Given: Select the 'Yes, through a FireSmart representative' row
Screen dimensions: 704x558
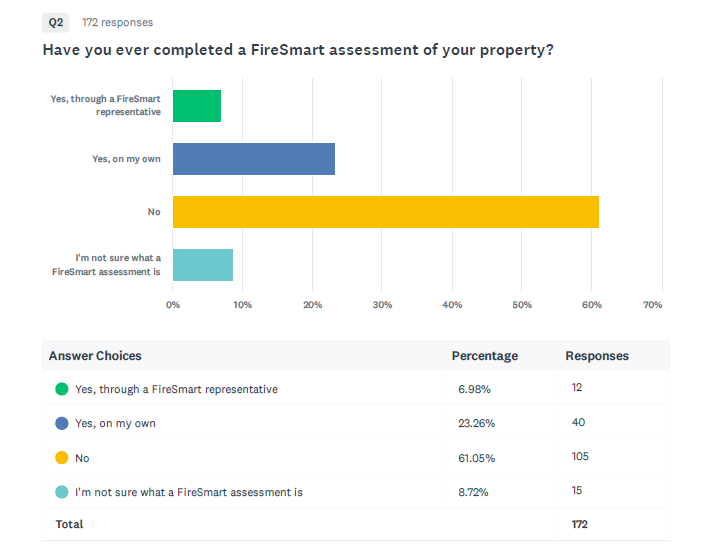Looking at the screenshot, I should (x=356, y=388).
